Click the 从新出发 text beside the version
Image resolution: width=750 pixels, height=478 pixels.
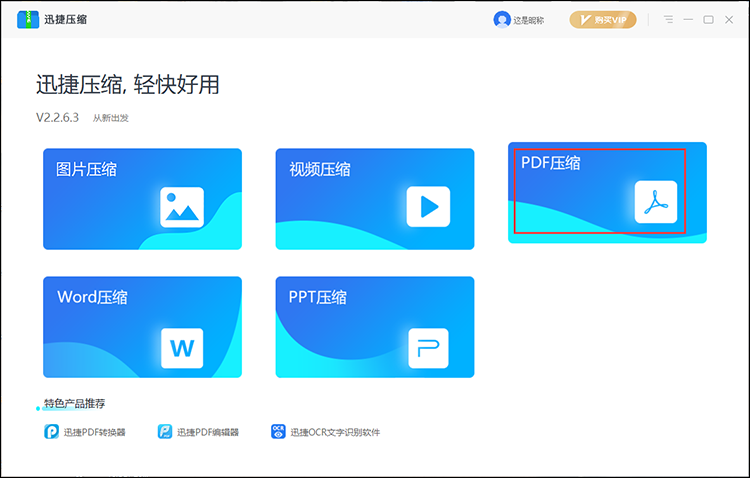110,118
